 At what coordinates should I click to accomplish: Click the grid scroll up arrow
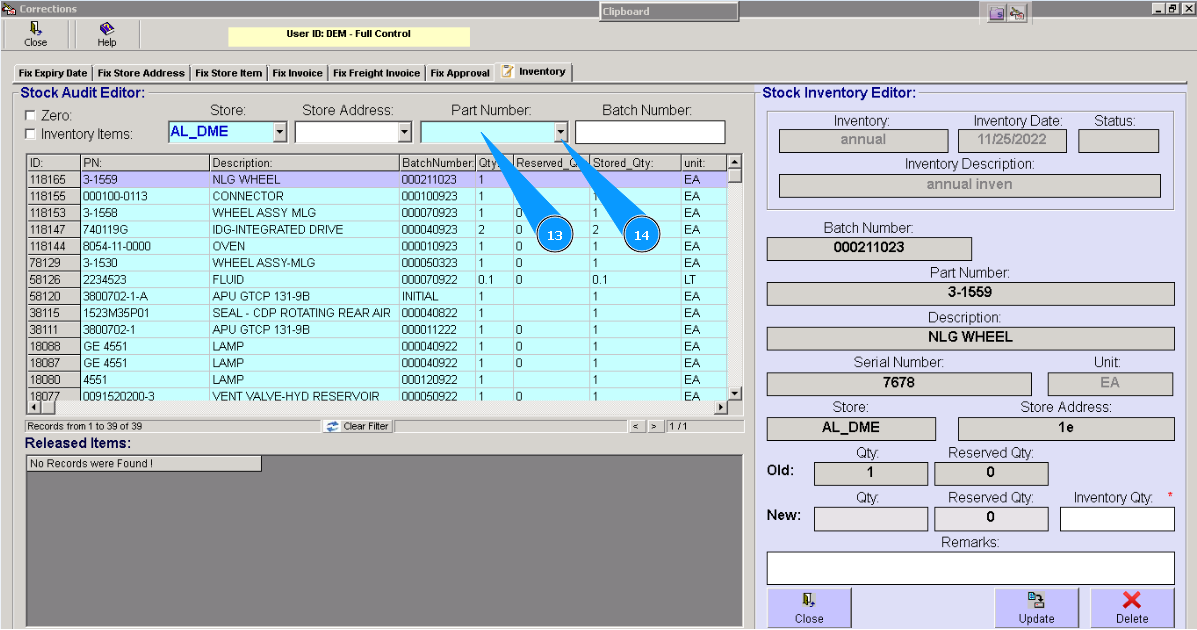tap(734, 162)
